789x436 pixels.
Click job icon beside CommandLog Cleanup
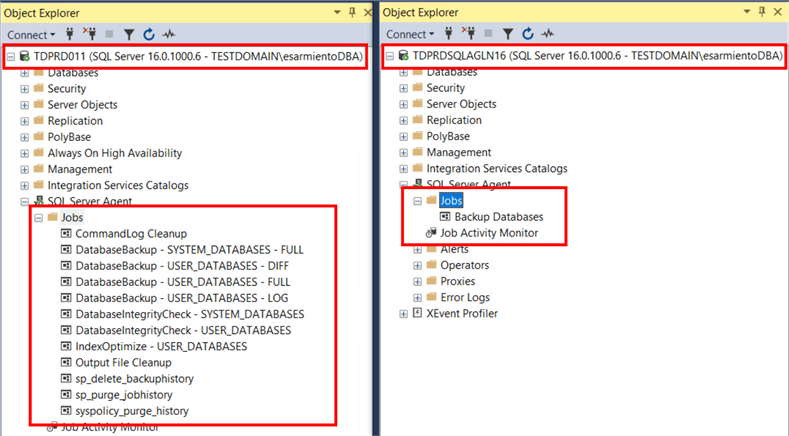point(66,233)
